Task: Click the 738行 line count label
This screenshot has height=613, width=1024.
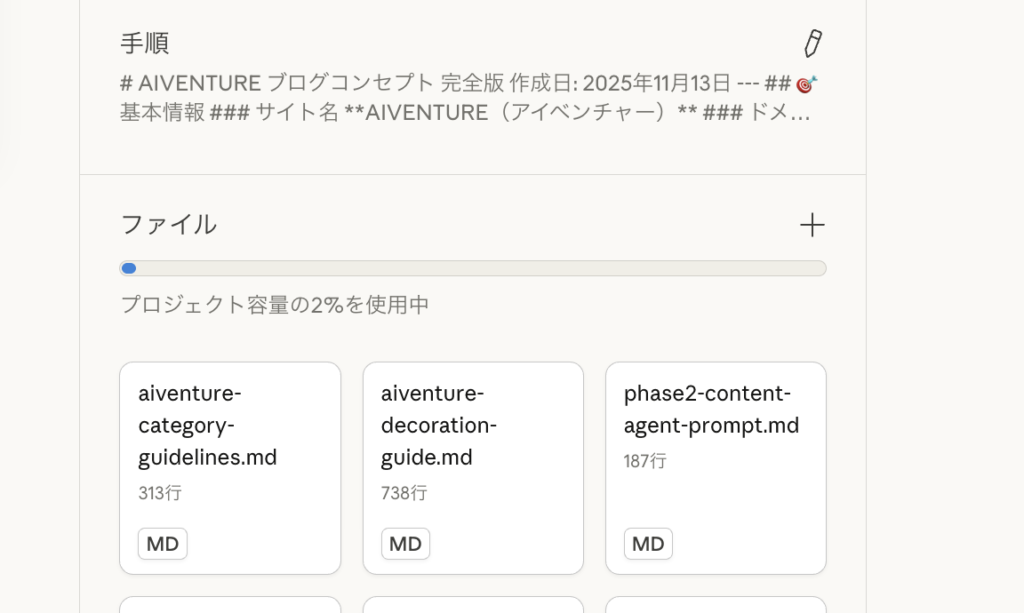Action: pyautogui.click(x=404, y=493)
